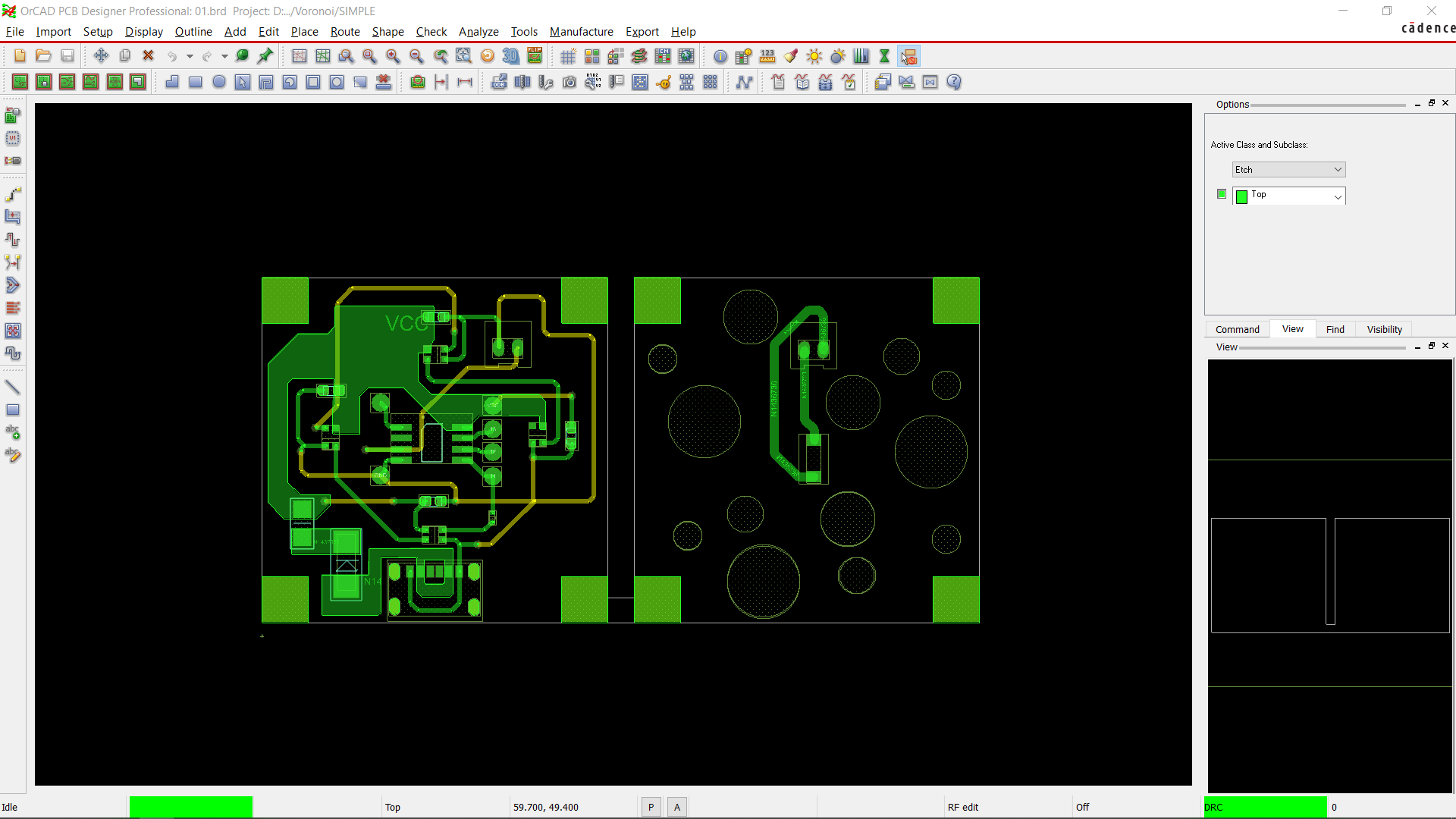Open the undo history dropdown arrow

coord(190,56)
